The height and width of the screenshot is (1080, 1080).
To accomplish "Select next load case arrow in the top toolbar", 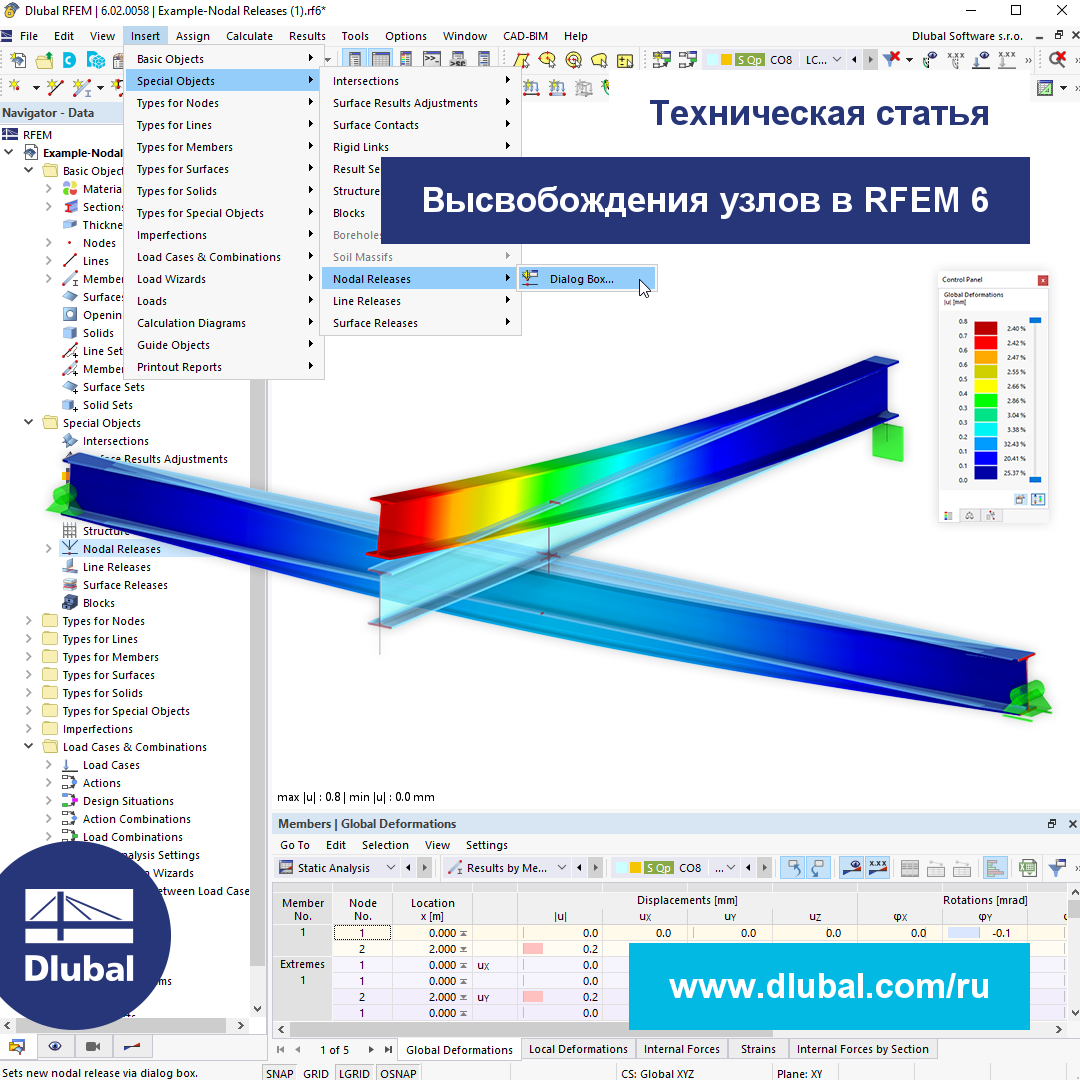I will (x=871, y=60).
